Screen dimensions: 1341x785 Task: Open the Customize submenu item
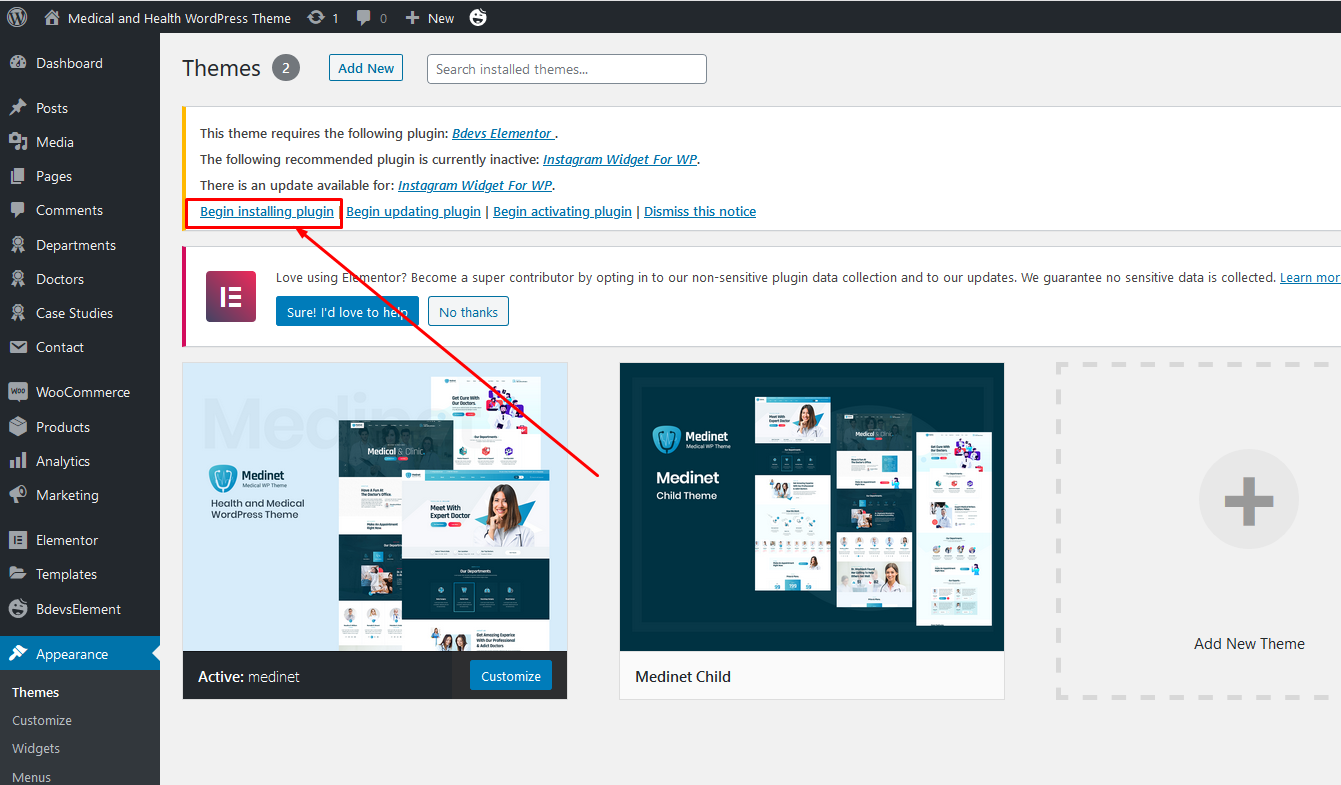(42, 720)
